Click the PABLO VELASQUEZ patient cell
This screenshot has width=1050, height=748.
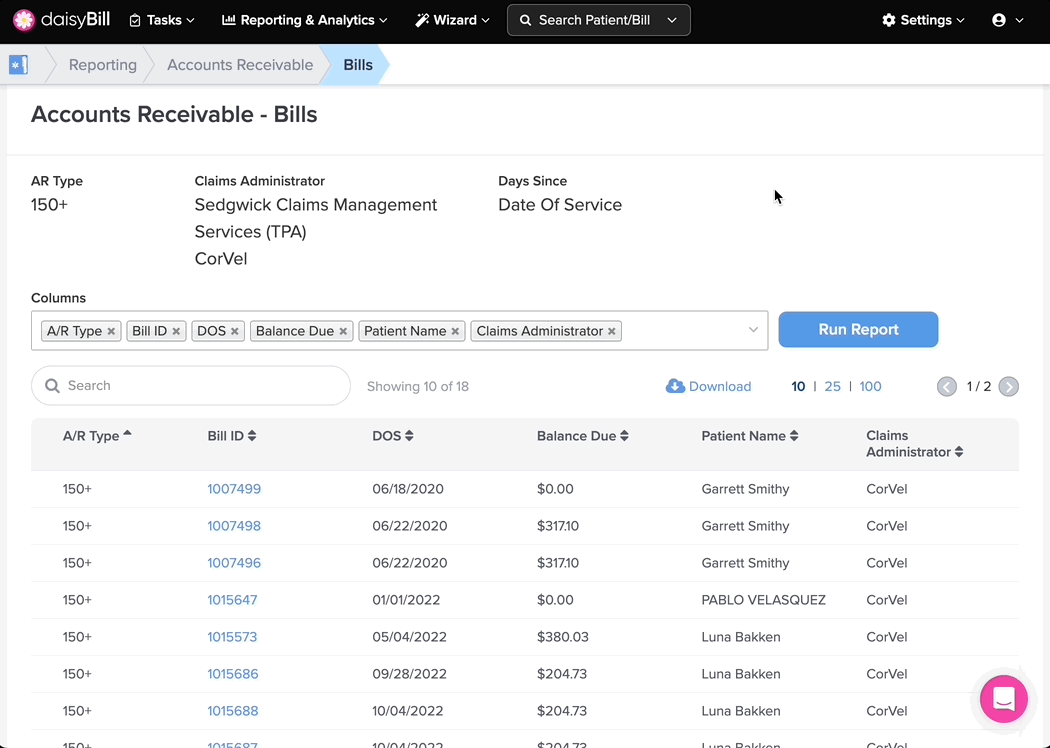point(763,600)
